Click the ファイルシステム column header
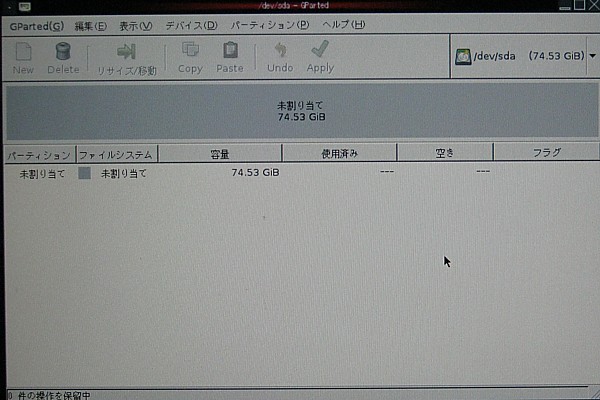The height and width of the screenshot is (400, 600). [x=117, y=155]
